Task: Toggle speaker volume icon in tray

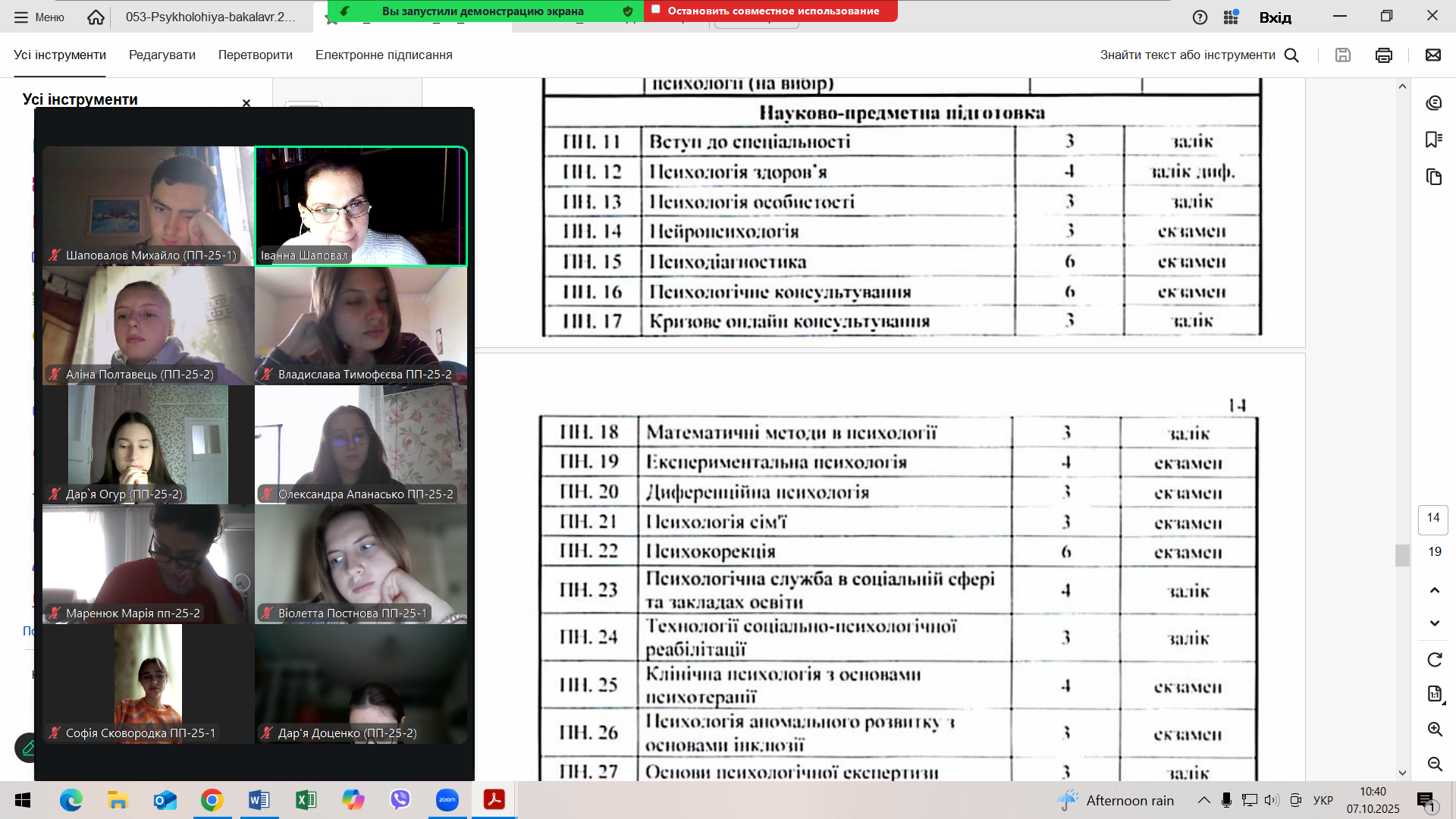Action: click(x=1272, y=800)
